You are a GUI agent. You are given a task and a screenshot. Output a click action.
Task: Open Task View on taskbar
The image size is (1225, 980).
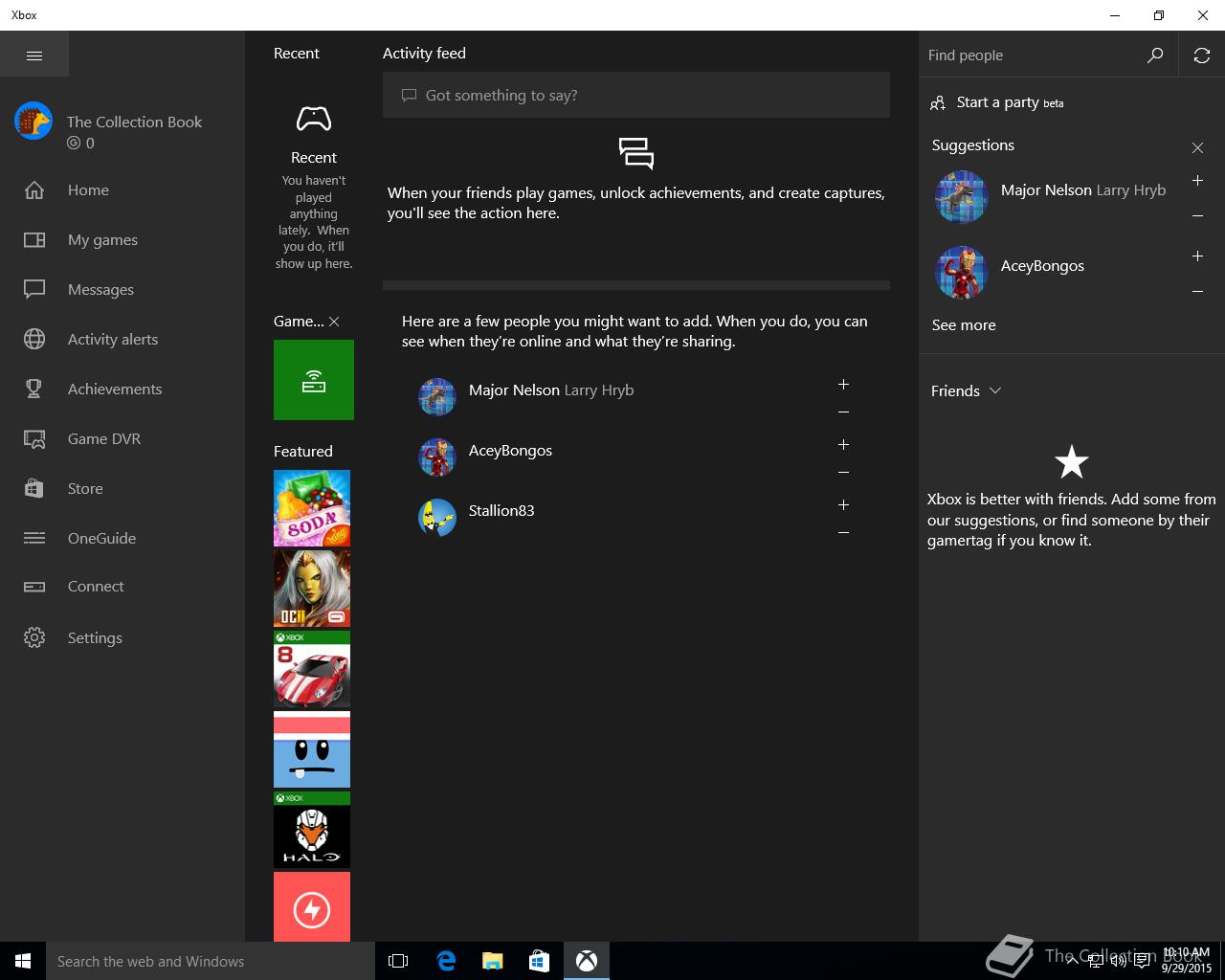[x=398, y=961]
